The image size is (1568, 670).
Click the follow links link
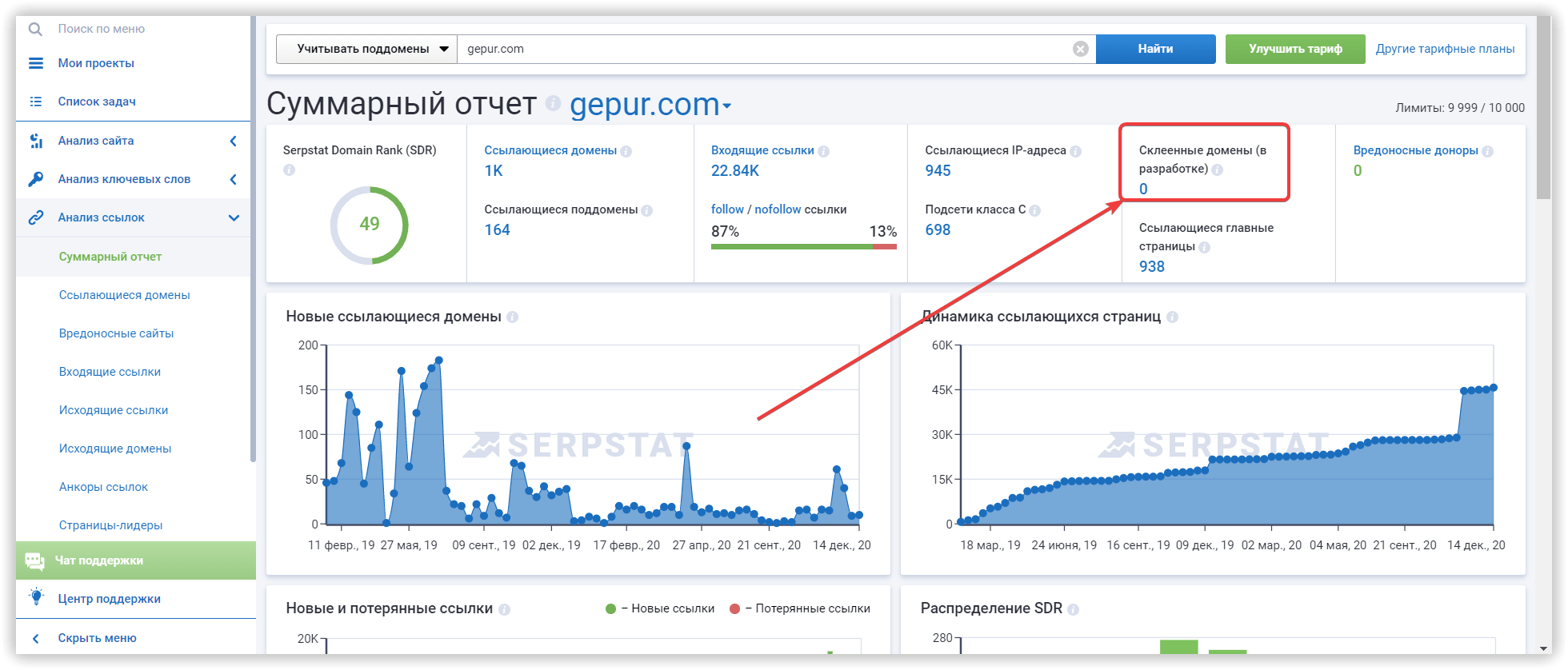pyautogui.click(x=727, y=209)
